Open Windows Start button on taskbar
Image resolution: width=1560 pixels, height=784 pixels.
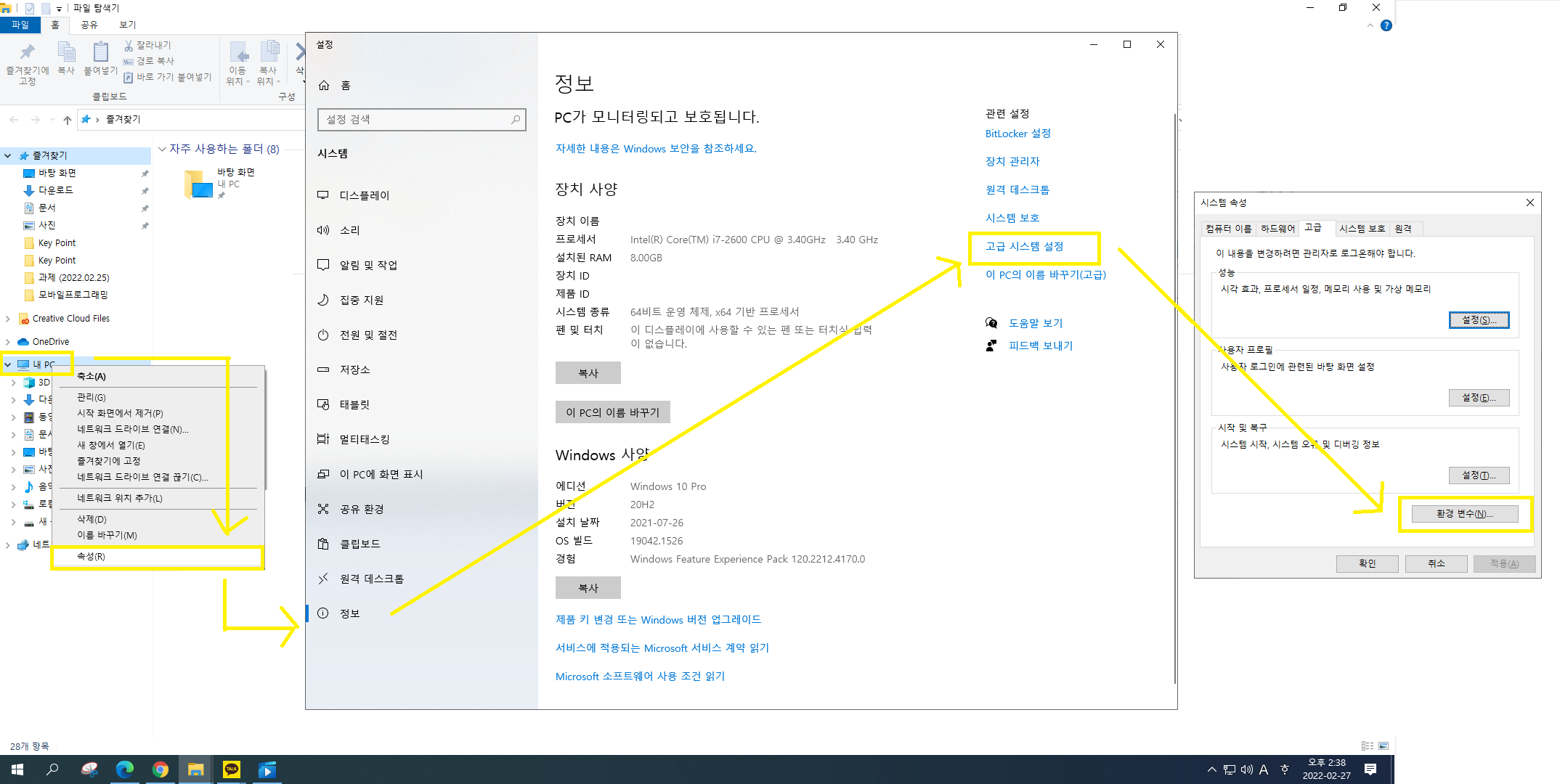click(17, 769)
